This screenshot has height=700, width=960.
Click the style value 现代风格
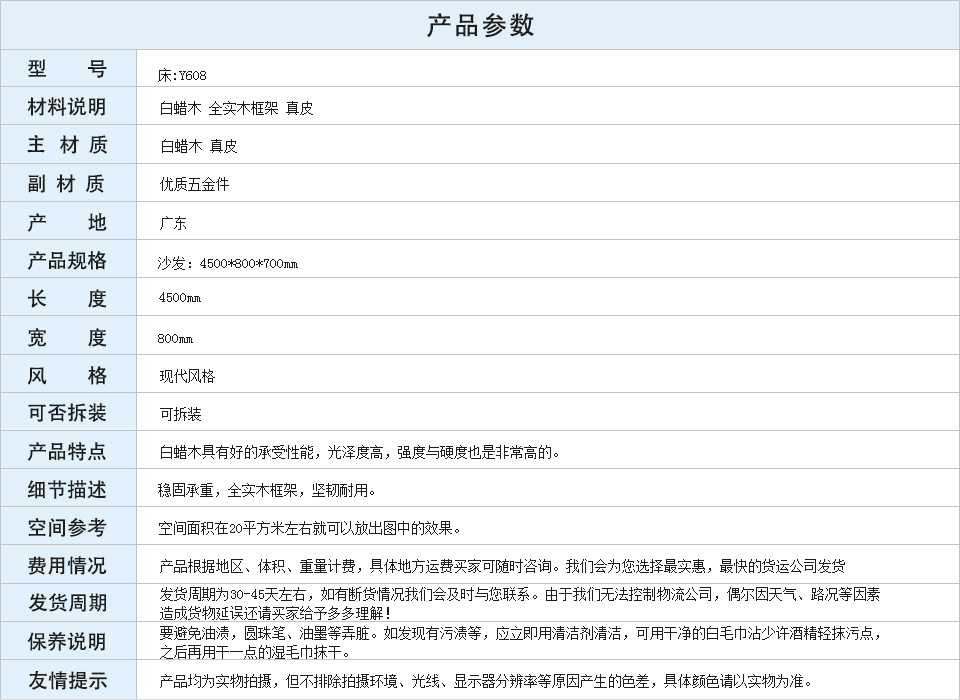(x=187, y=376)
